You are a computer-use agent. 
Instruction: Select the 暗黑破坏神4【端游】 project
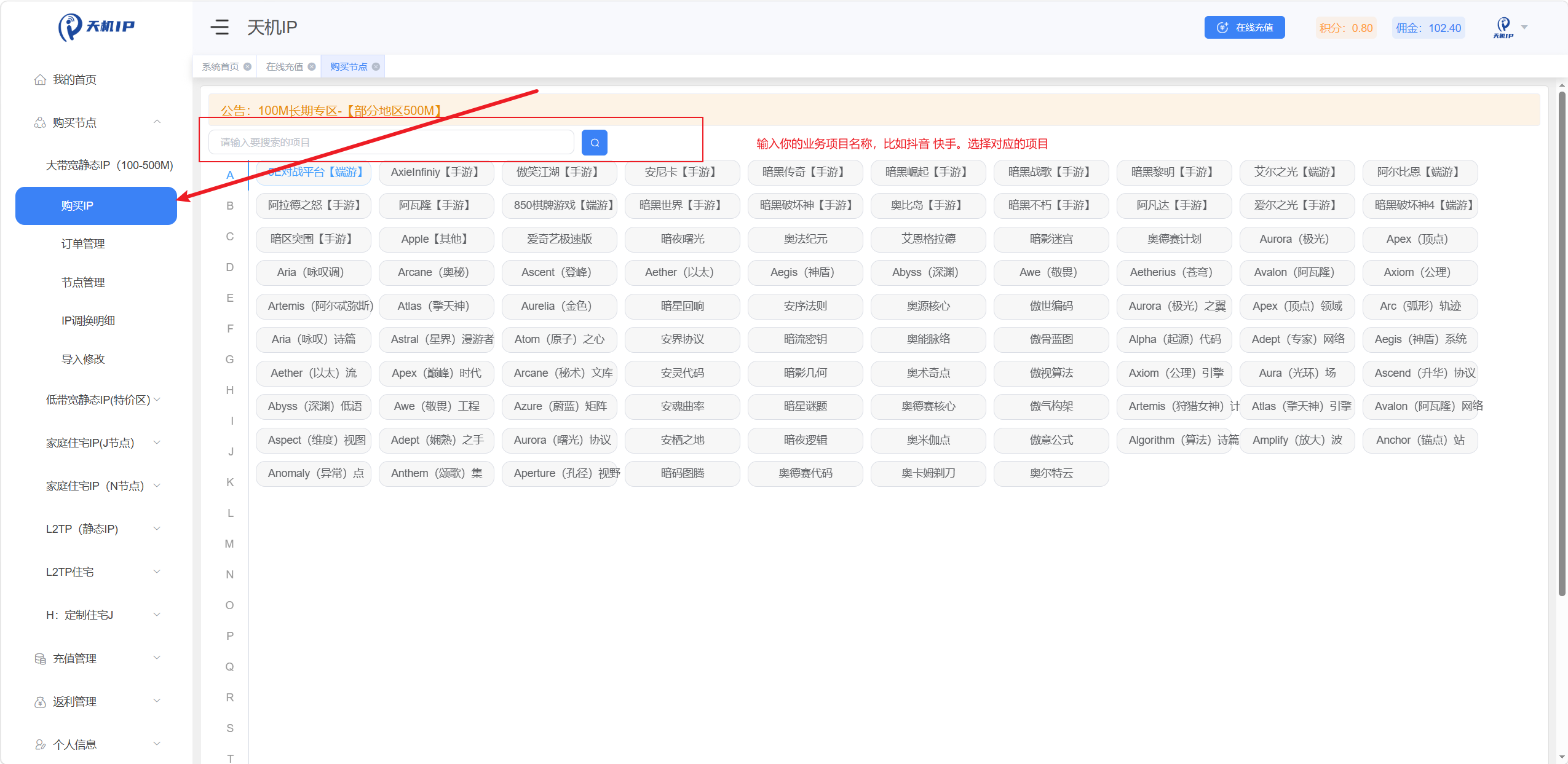[x=1420, y=206]
